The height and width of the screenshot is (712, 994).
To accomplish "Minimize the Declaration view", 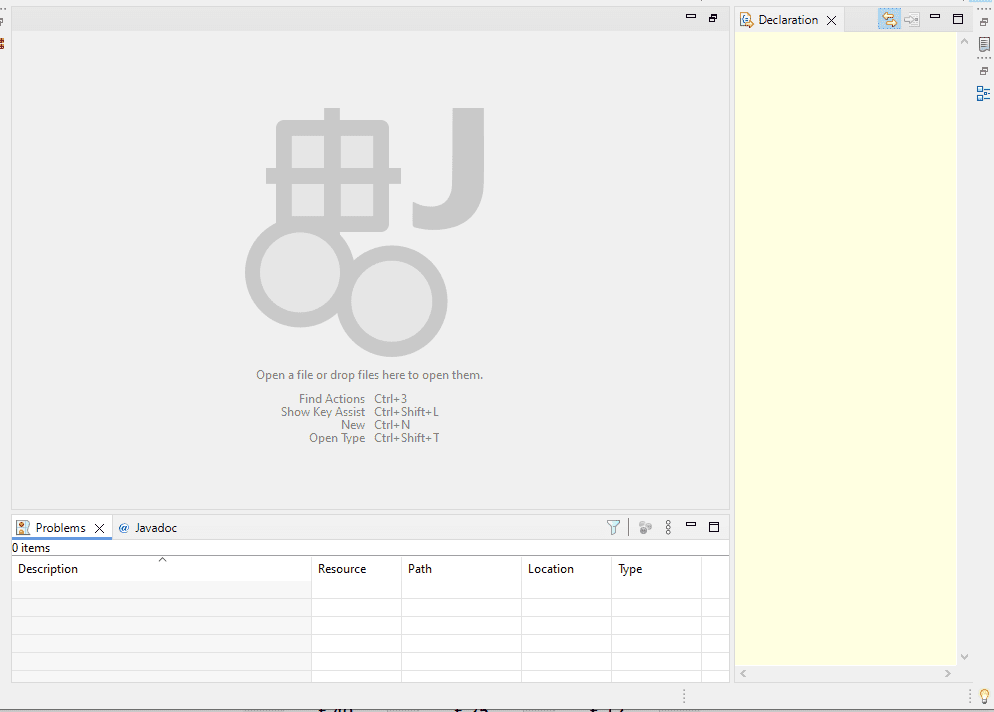I will click(x=934, y=16).
